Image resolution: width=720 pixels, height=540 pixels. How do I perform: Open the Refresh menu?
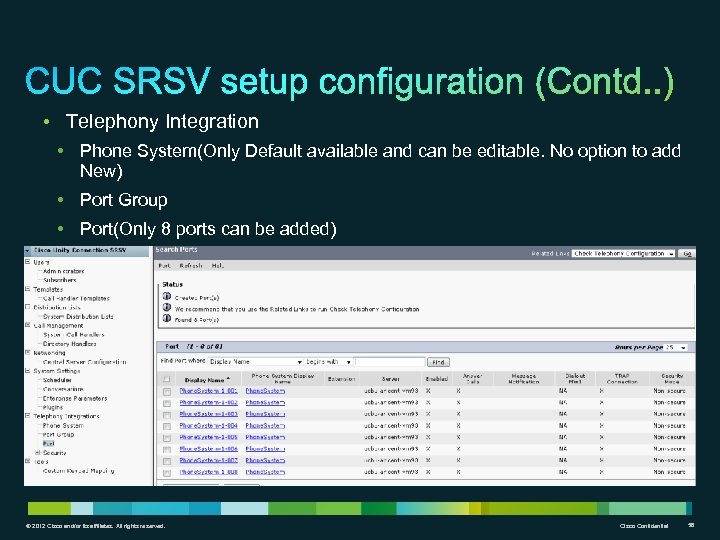coord(191,266)
